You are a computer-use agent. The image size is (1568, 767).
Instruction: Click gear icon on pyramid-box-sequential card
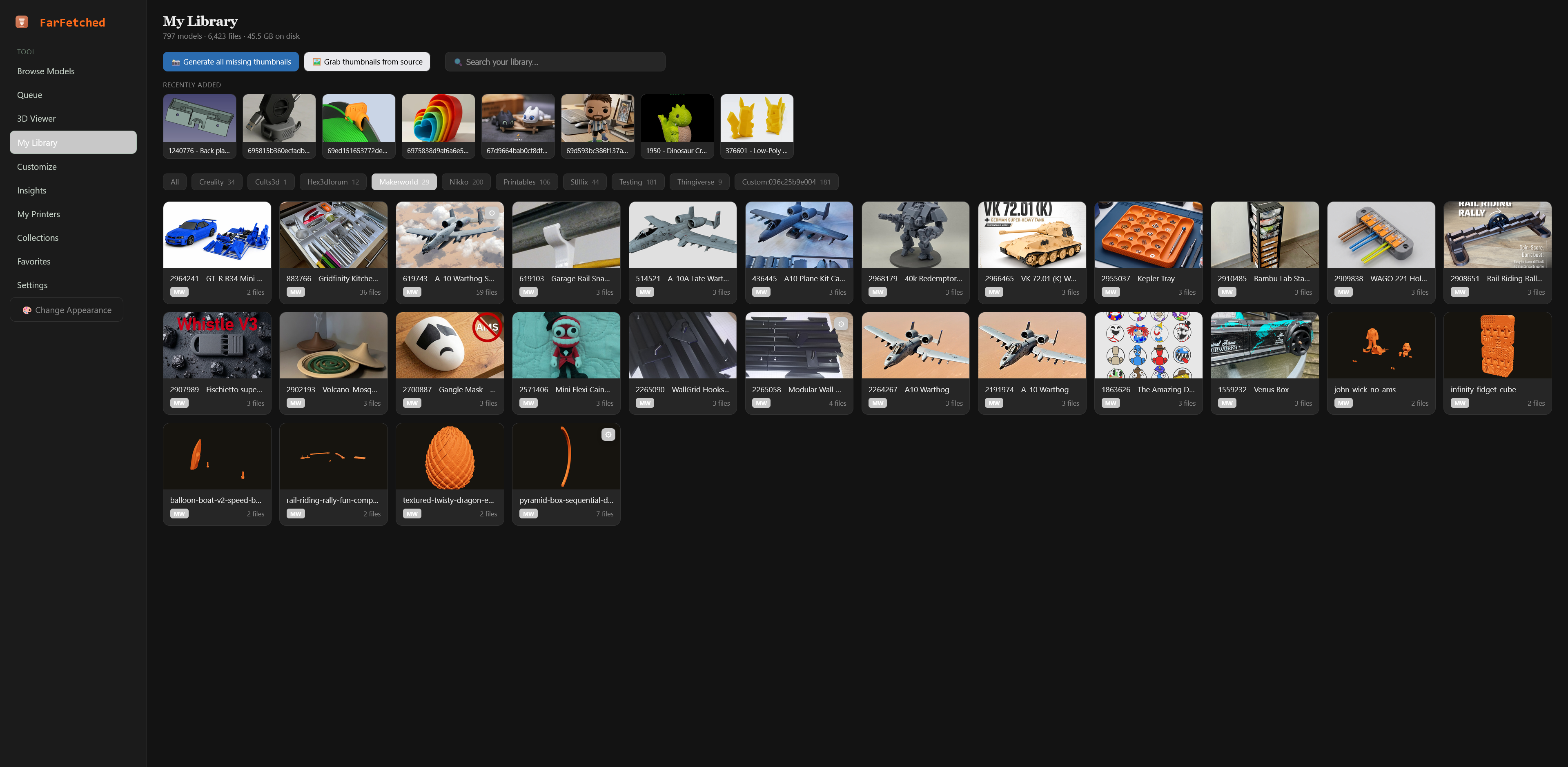click(608, 435)
